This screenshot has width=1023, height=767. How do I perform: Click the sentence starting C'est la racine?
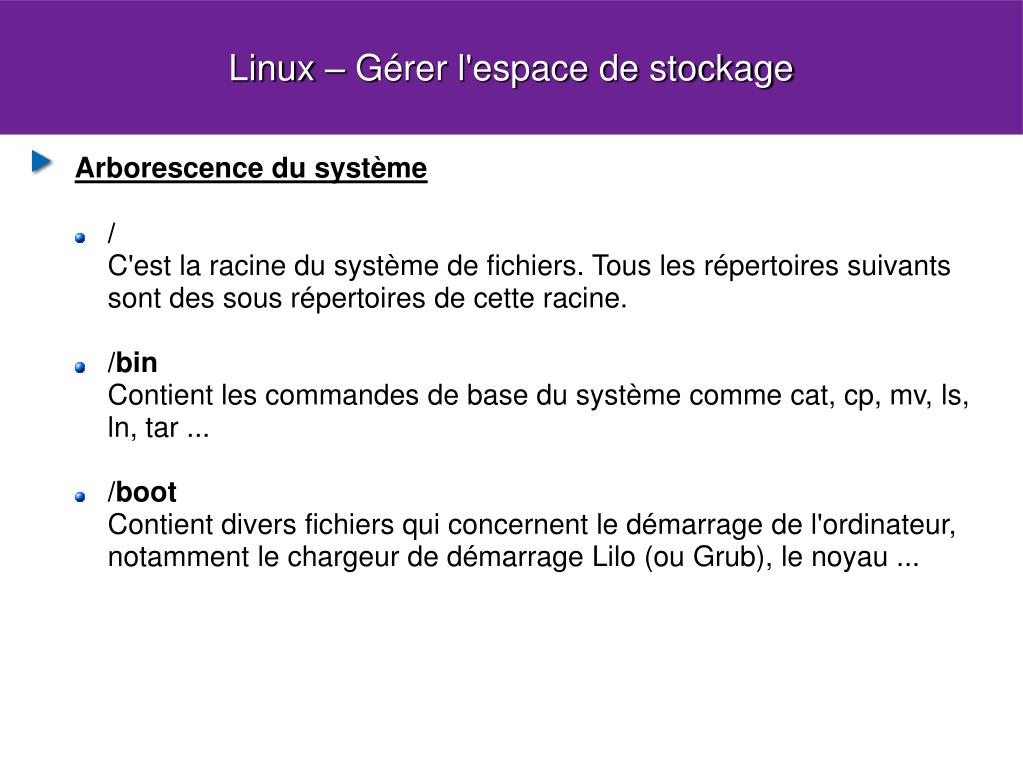tap(529, 265)
